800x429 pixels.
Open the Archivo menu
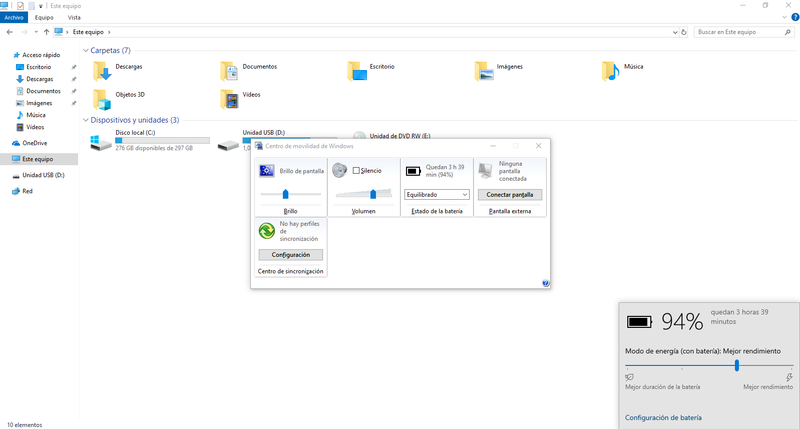coord(14,17)
